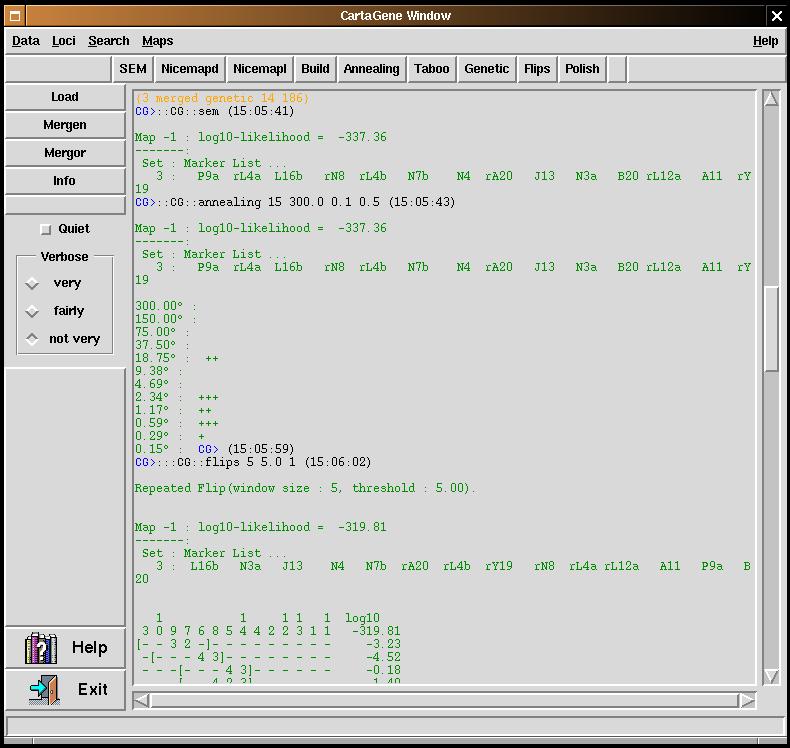Run the SEM toolbar command

133,69
